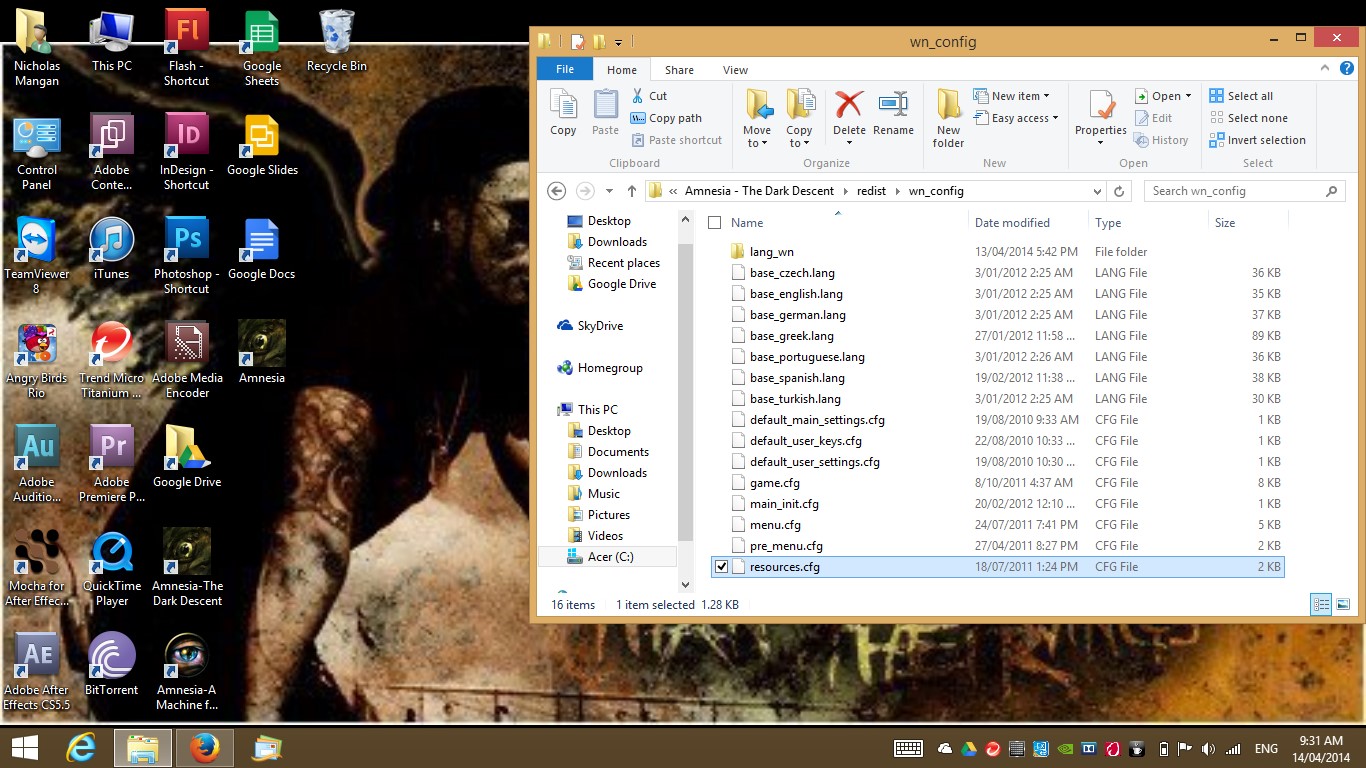Switch to the View ribbon tab

coord(735,70)
